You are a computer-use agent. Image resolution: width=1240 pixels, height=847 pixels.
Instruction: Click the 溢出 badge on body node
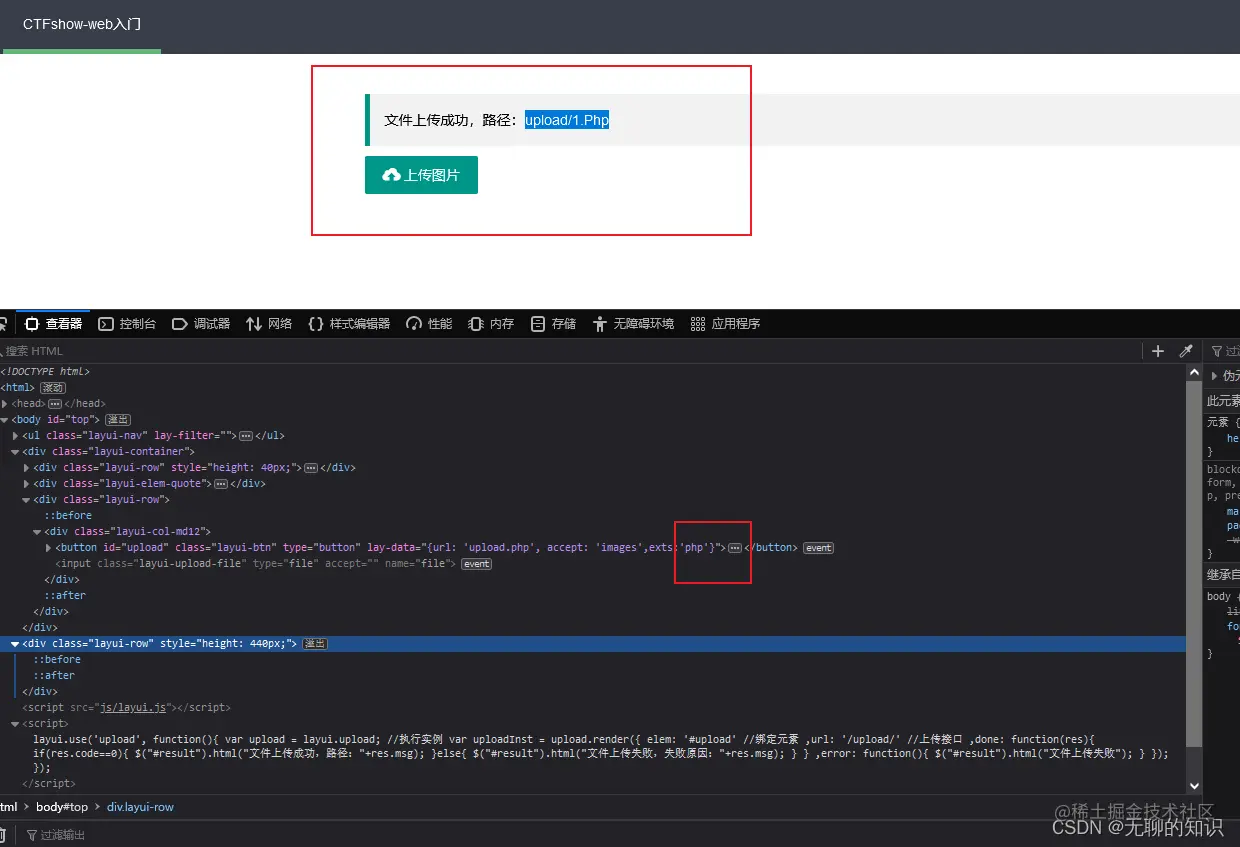[118, 420]
